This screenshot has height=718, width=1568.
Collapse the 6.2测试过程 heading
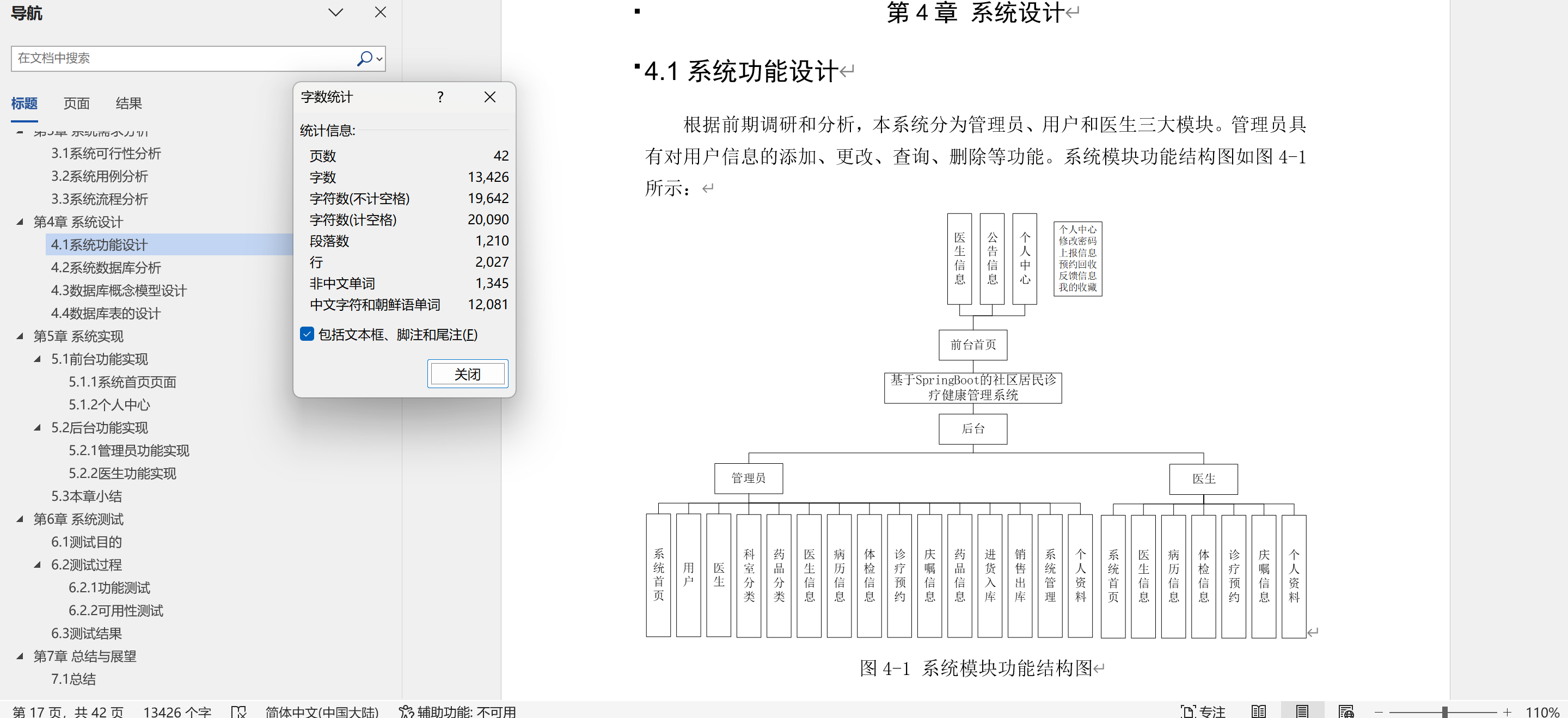tap(38, 564)
